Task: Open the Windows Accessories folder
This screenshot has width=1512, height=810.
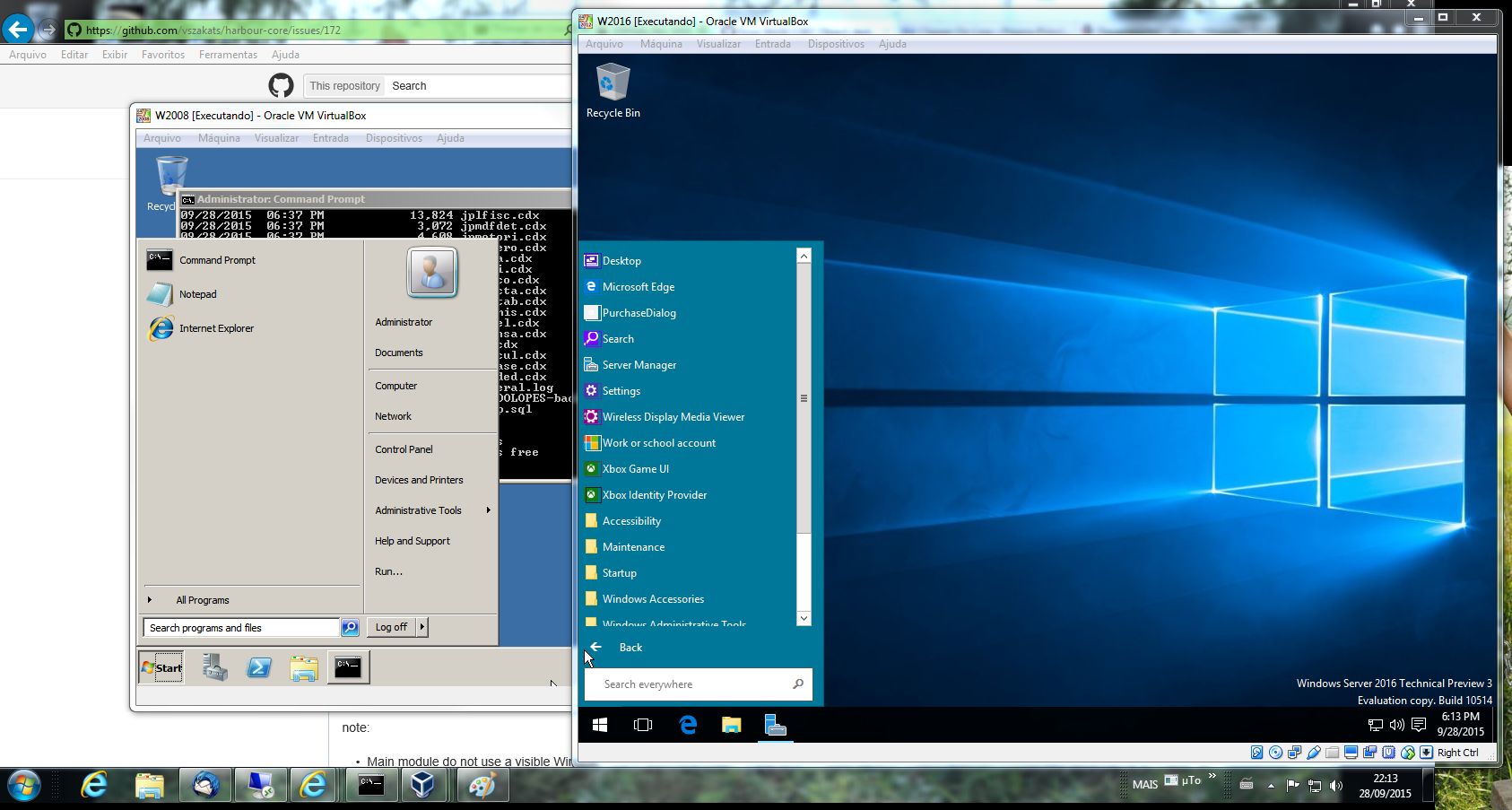Action: pos(653,599)
